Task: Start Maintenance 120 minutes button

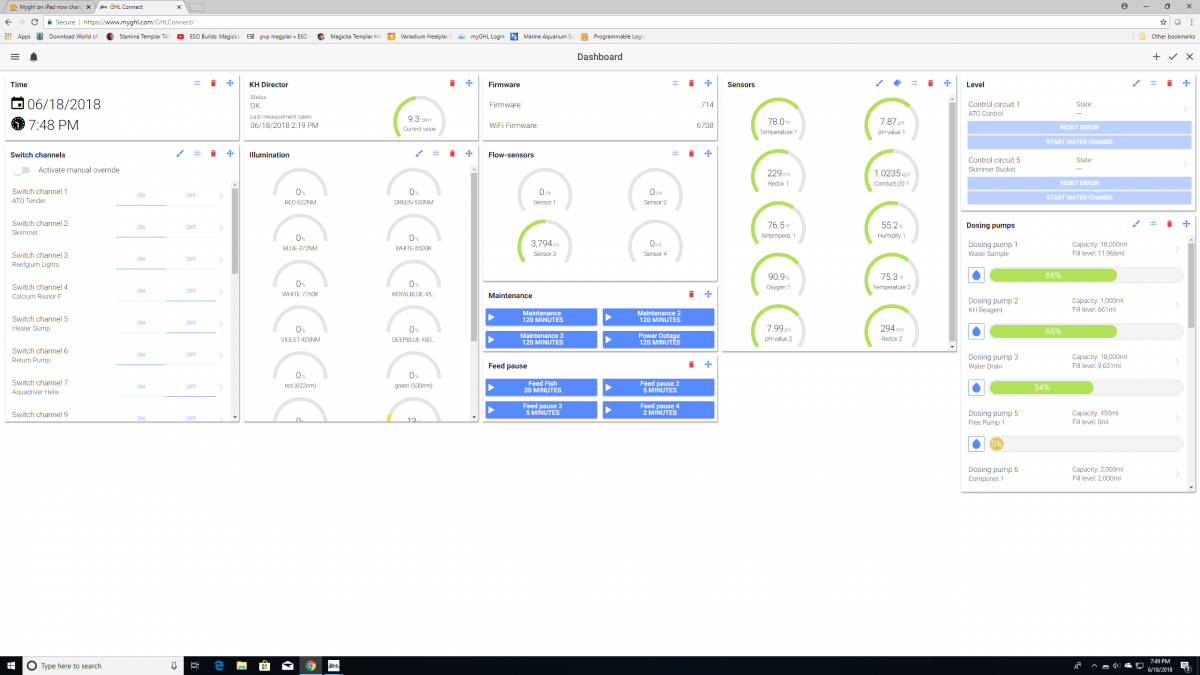Action: (541, 316)
